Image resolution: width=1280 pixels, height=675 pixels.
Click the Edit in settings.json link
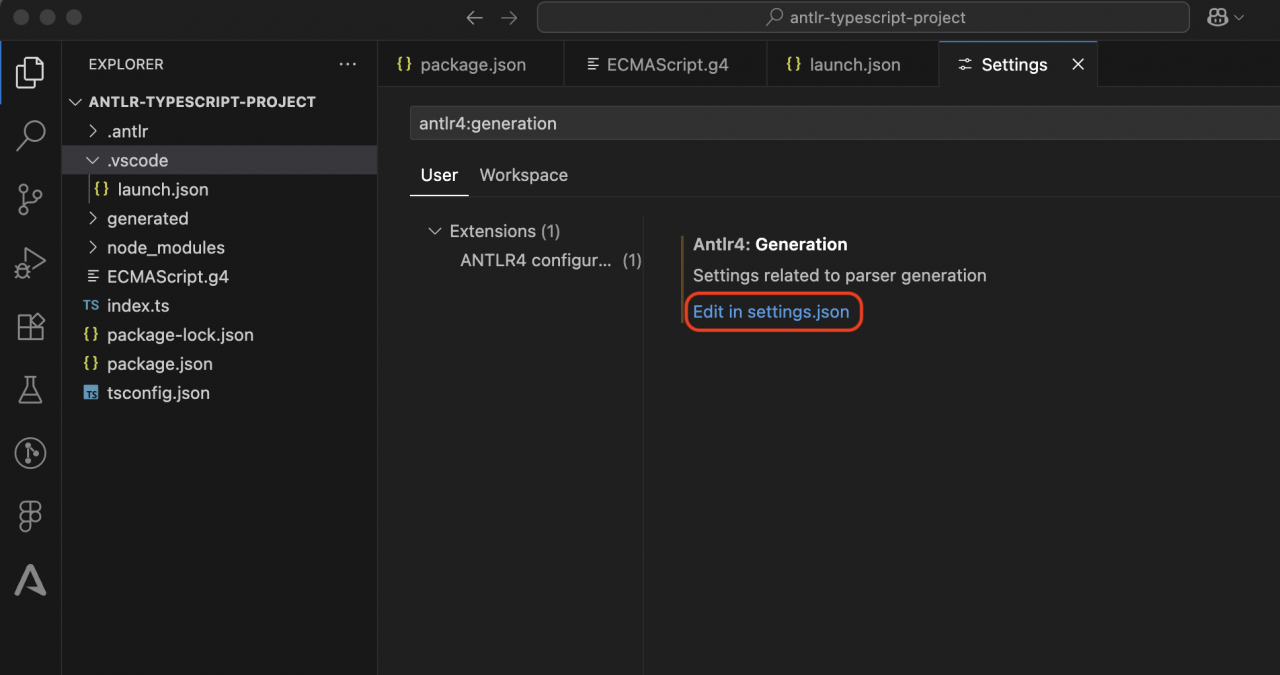pyautogui.click(x=773, y=311)
